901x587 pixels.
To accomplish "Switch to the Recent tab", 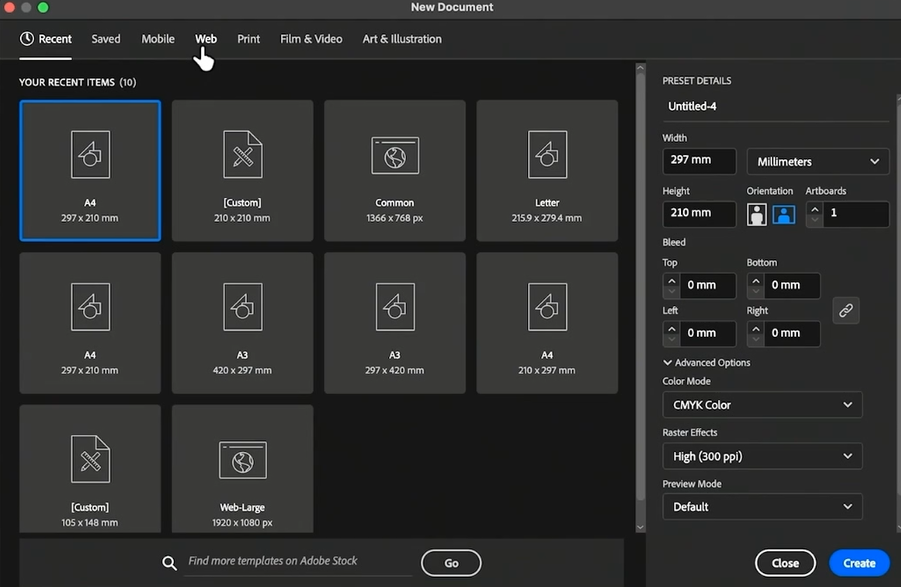I will [46, 39].
